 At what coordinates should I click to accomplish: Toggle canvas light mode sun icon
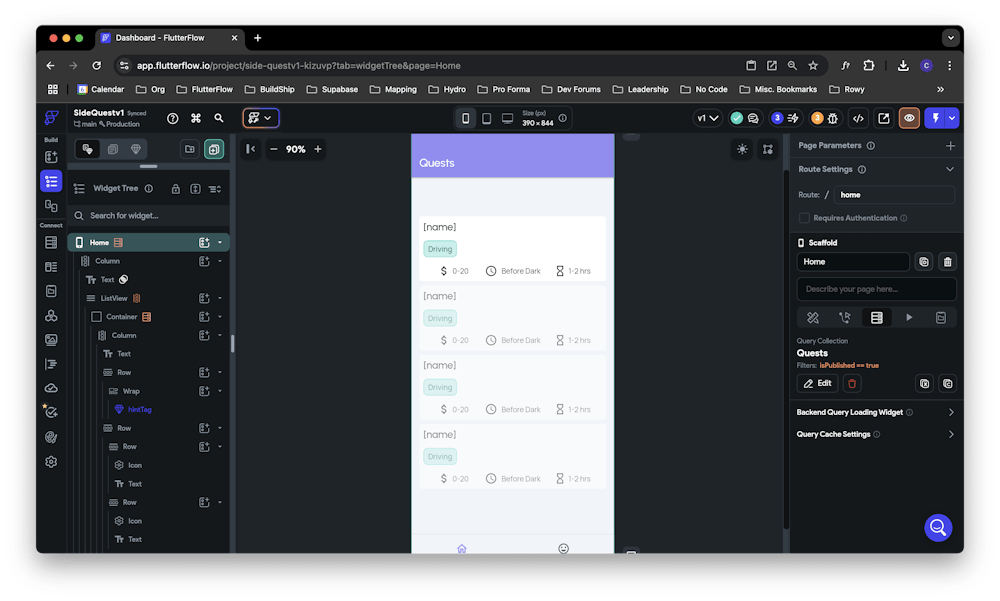(742, 149)
